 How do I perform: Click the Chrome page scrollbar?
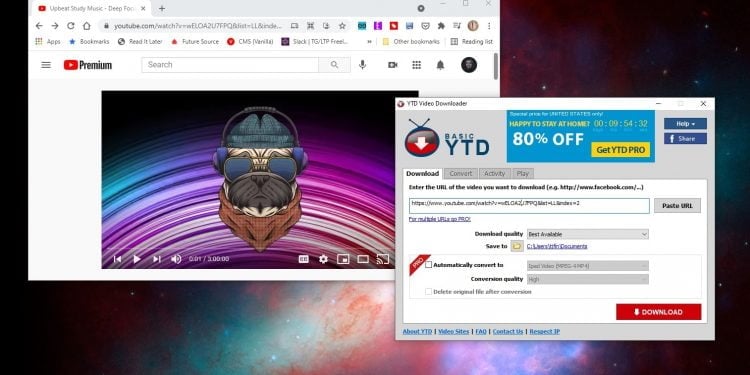pos(496,66)
